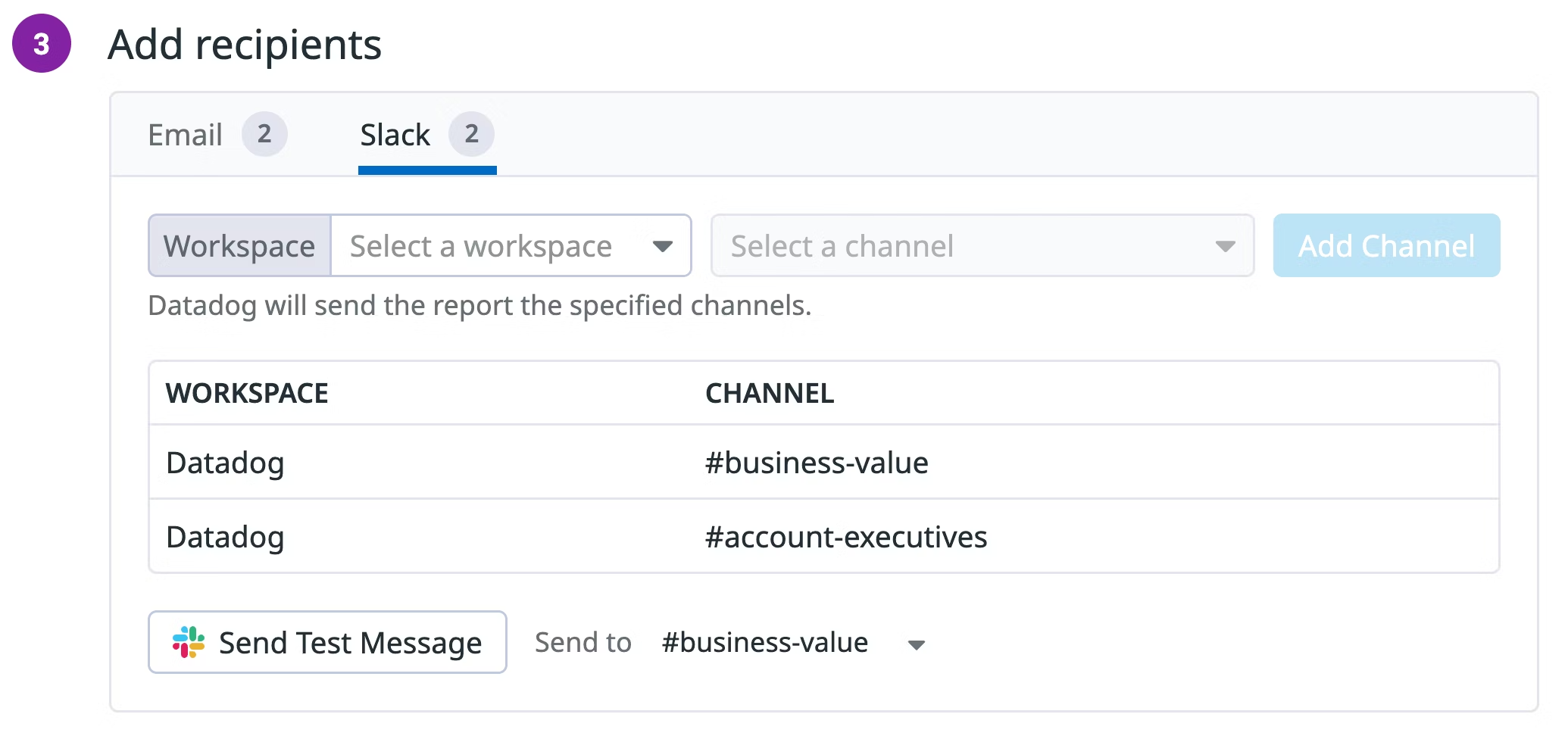This screenshot has width=1568, height=739.
Task: Click the WORKSPACE column header
Action: coord(247,394)
